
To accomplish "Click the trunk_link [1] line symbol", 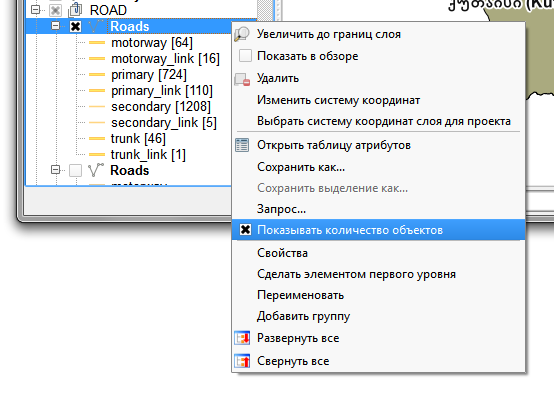I will (97, 154).
